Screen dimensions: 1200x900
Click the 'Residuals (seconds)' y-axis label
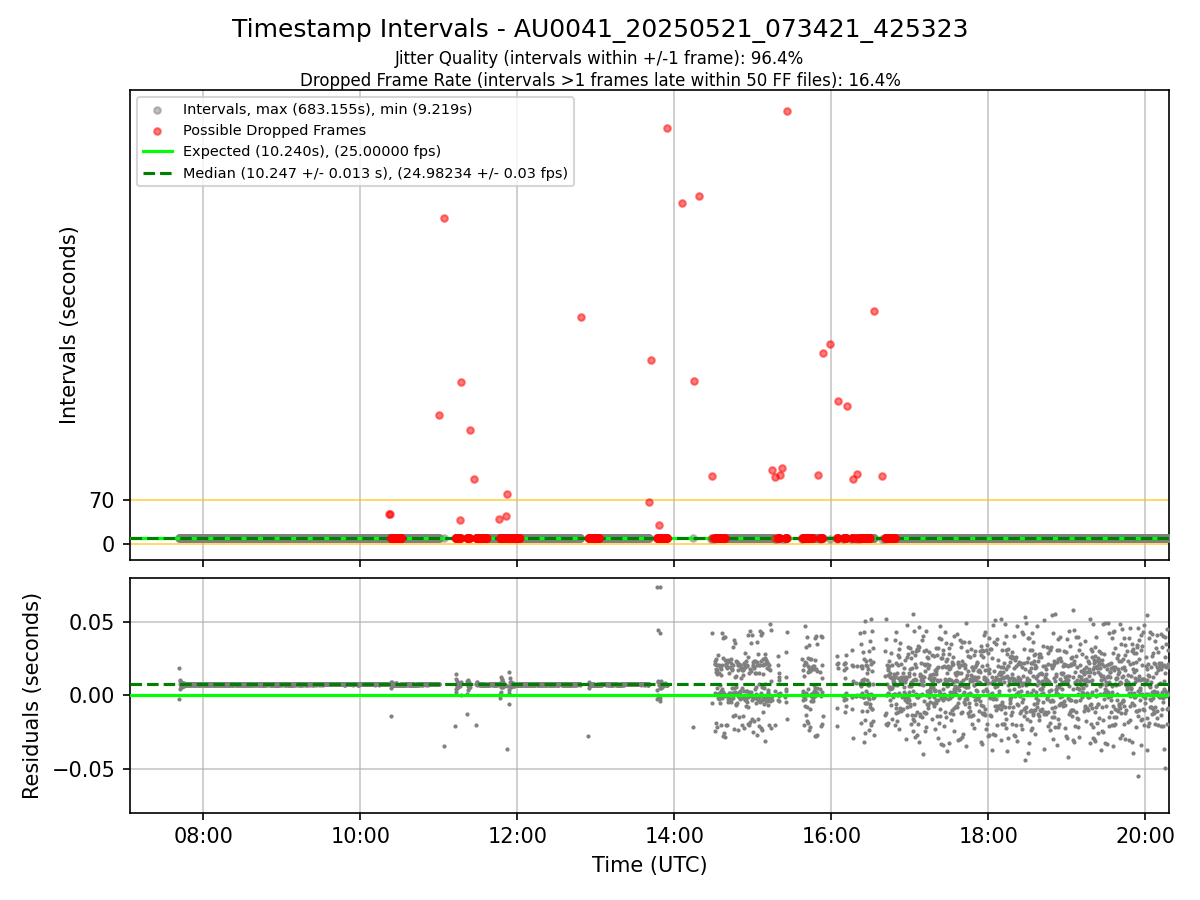click(32, 696)
